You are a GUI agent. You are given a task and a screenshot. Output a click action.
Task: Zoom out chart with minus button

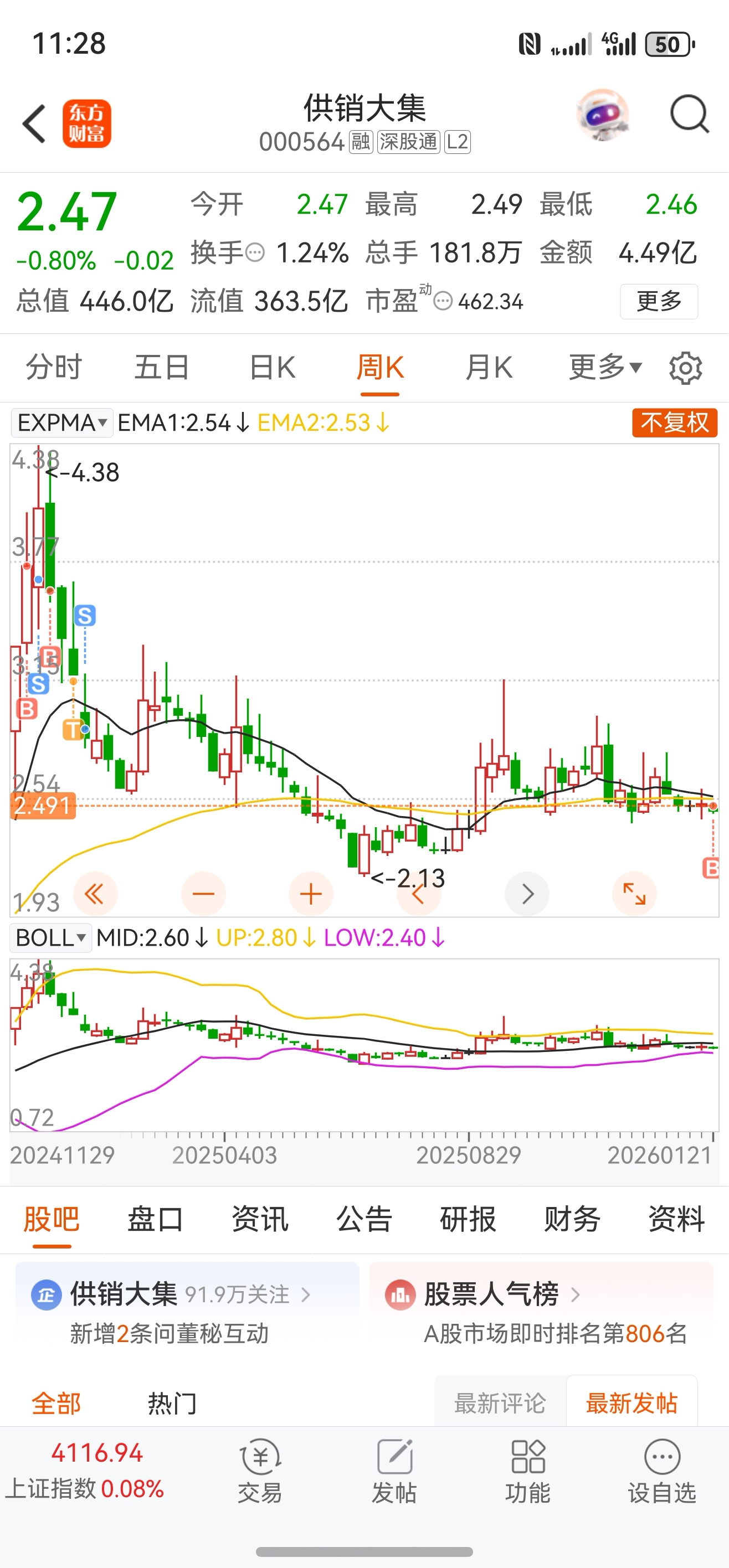click(203, 894)
